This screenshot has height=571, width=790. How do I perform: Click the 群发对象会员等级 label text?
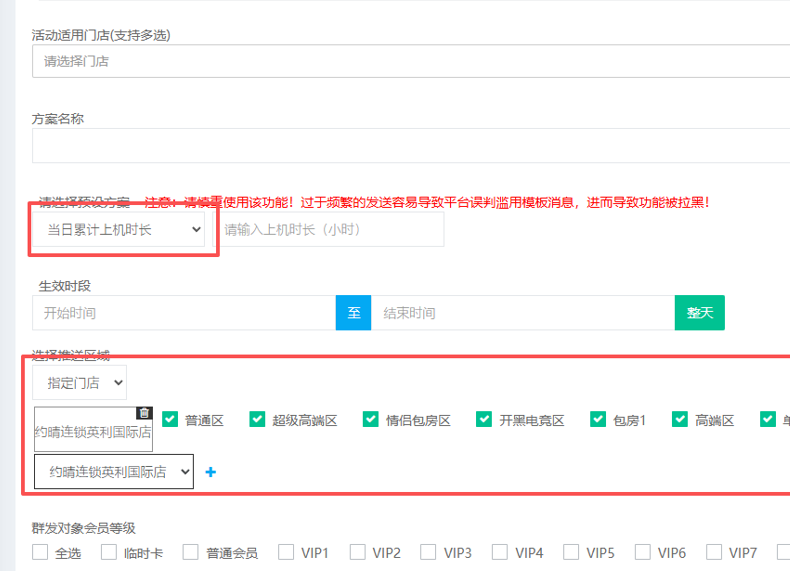[84, 528]
